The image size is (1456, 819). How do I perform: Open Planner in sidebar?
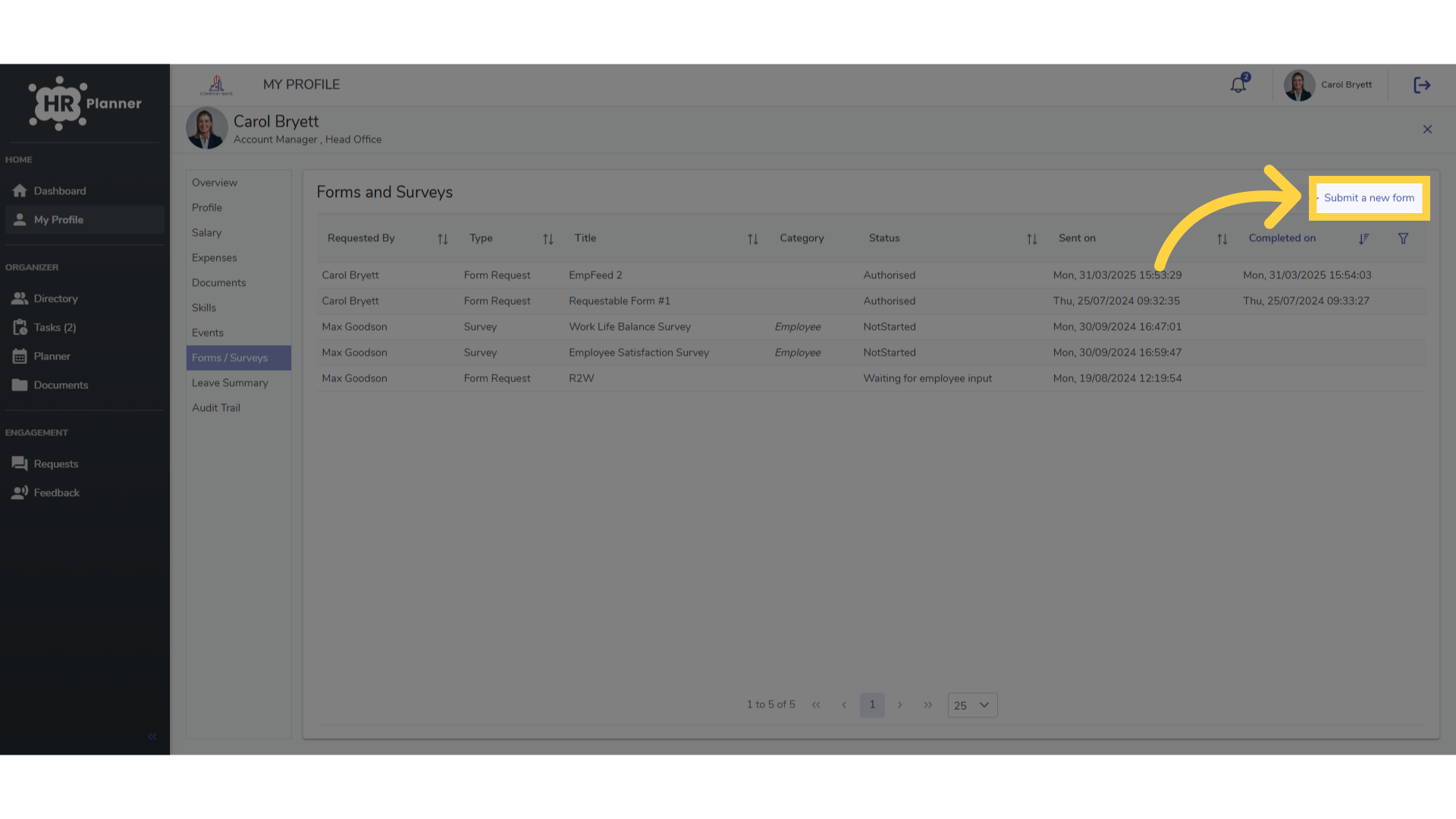point(84,356)
